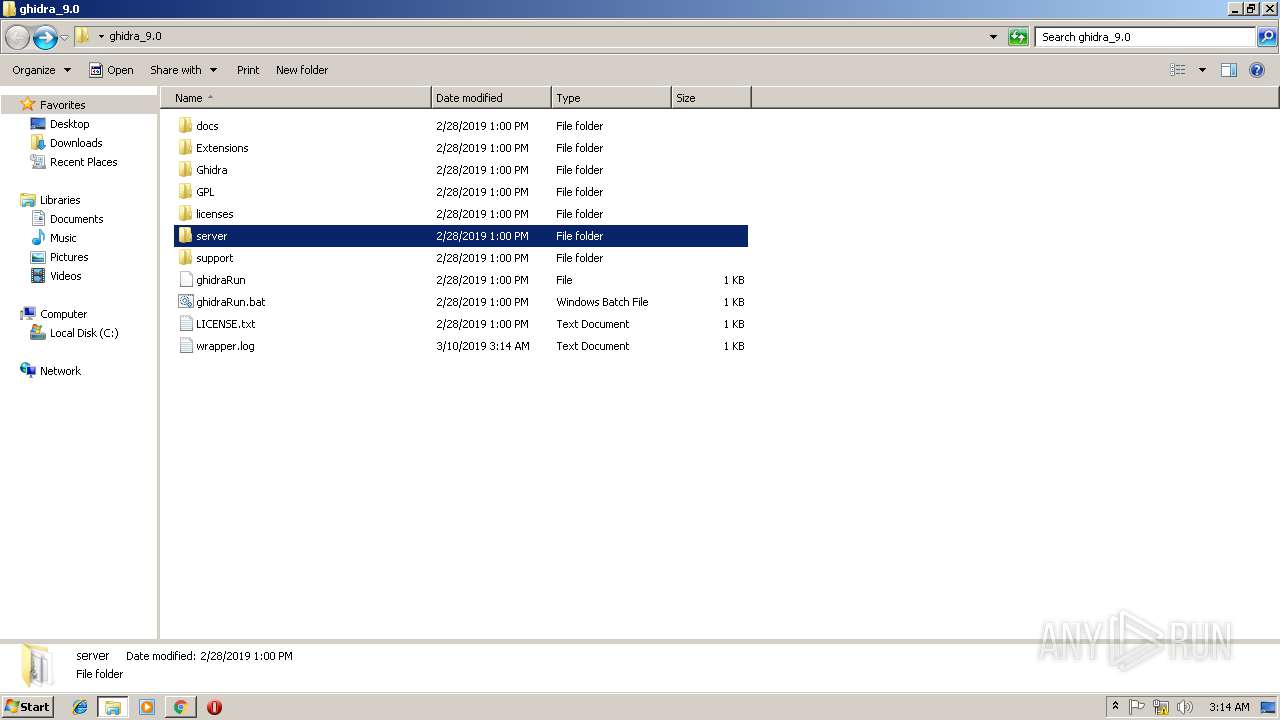Select the Documents library

(x=76, y=219)
